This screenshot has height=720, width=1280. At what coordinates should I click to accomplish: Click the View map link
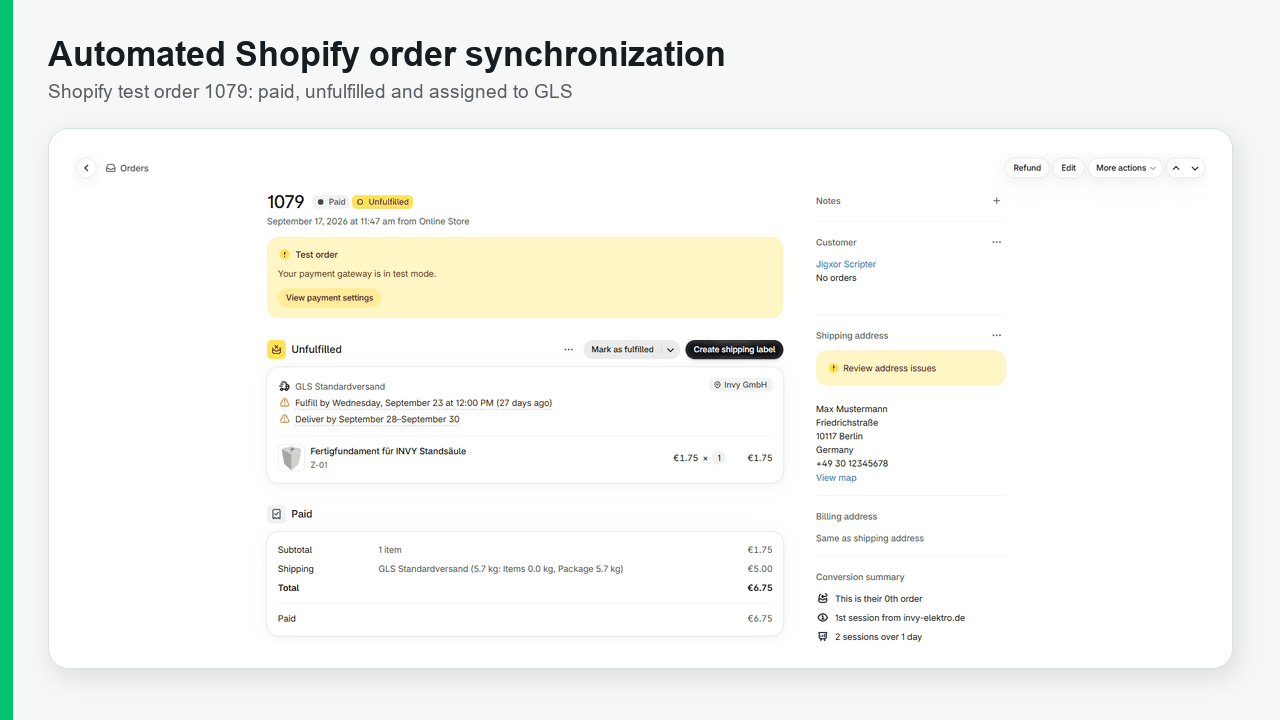[x=836, y=478]
